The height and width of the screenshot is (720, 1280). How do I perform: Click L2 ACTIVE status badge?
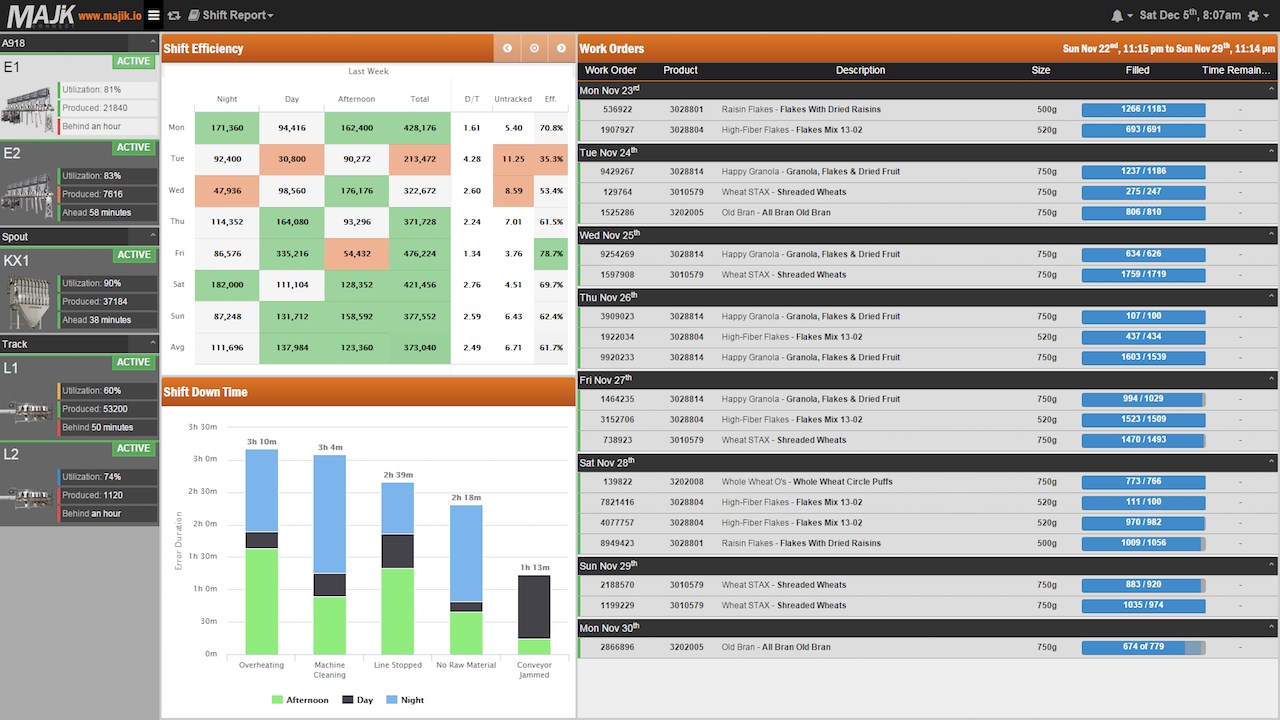(x=133, y=448)
